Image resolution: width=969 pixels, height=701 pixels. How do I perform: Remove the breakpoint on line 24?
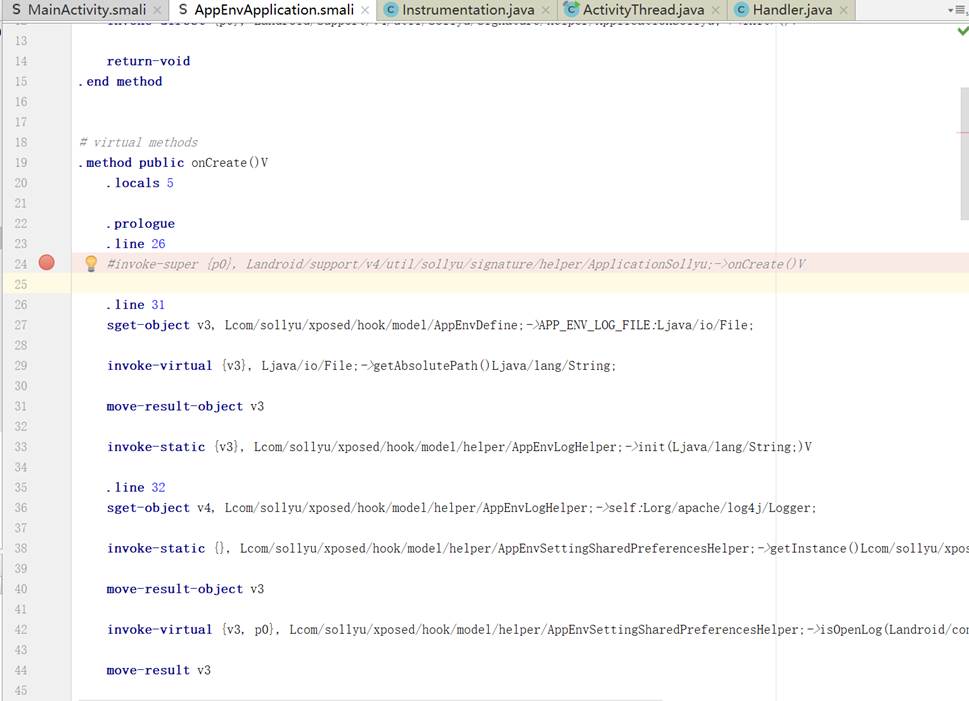point(46,263)
